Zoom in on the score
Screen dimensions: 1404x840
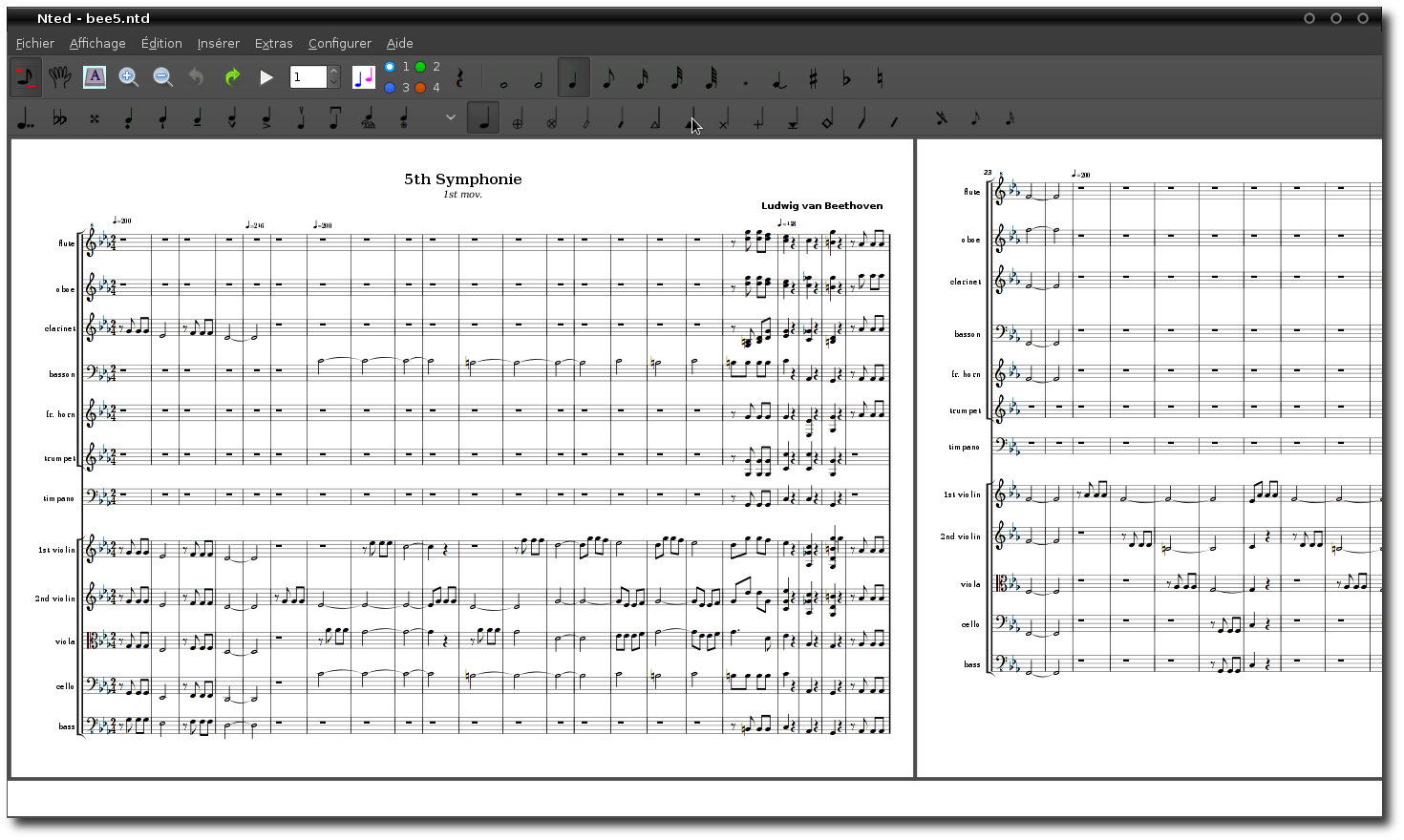point(128,77)
